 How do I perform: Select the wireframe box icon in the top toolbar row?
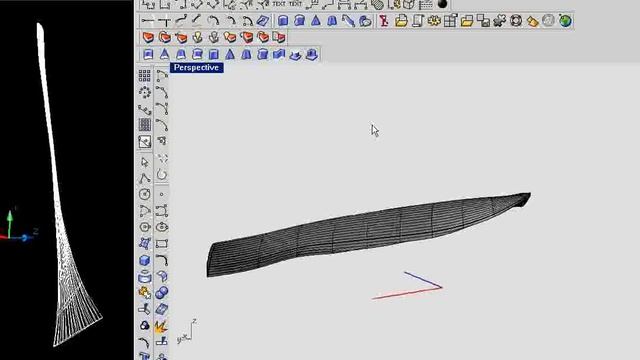[x=409, y=4]
